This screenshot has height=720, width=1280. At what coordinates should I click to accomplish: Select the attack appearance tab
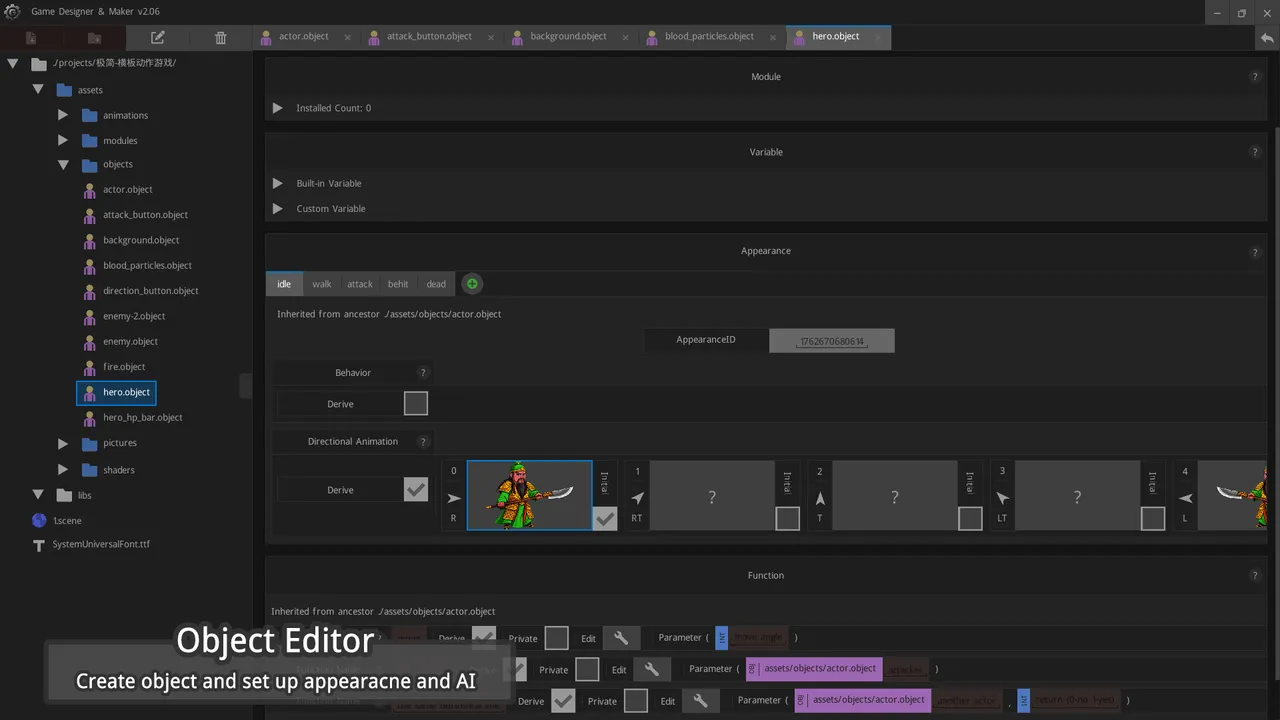360,284
